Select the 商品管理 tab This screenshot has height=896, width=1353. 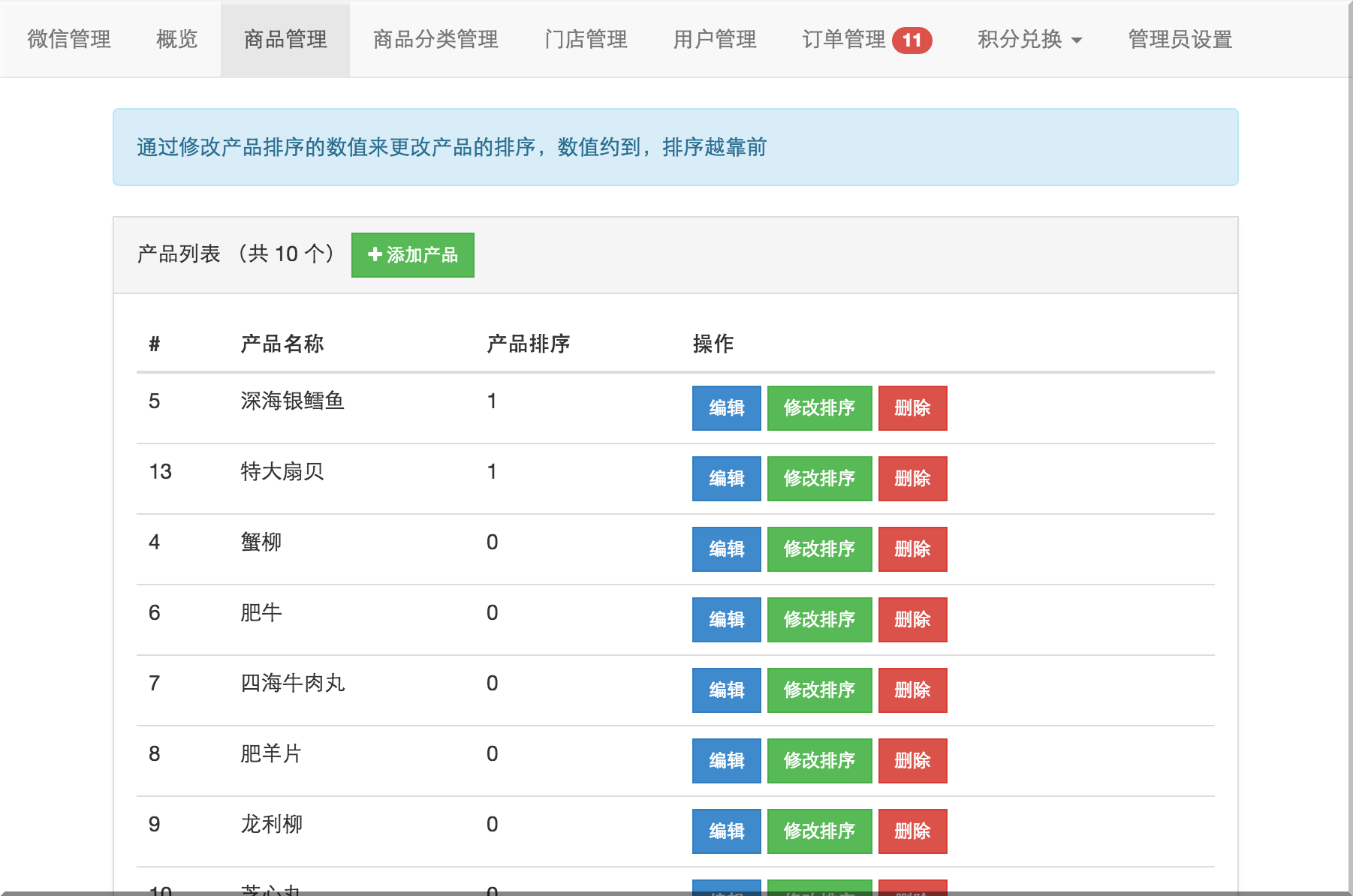[x=284, y=40]
